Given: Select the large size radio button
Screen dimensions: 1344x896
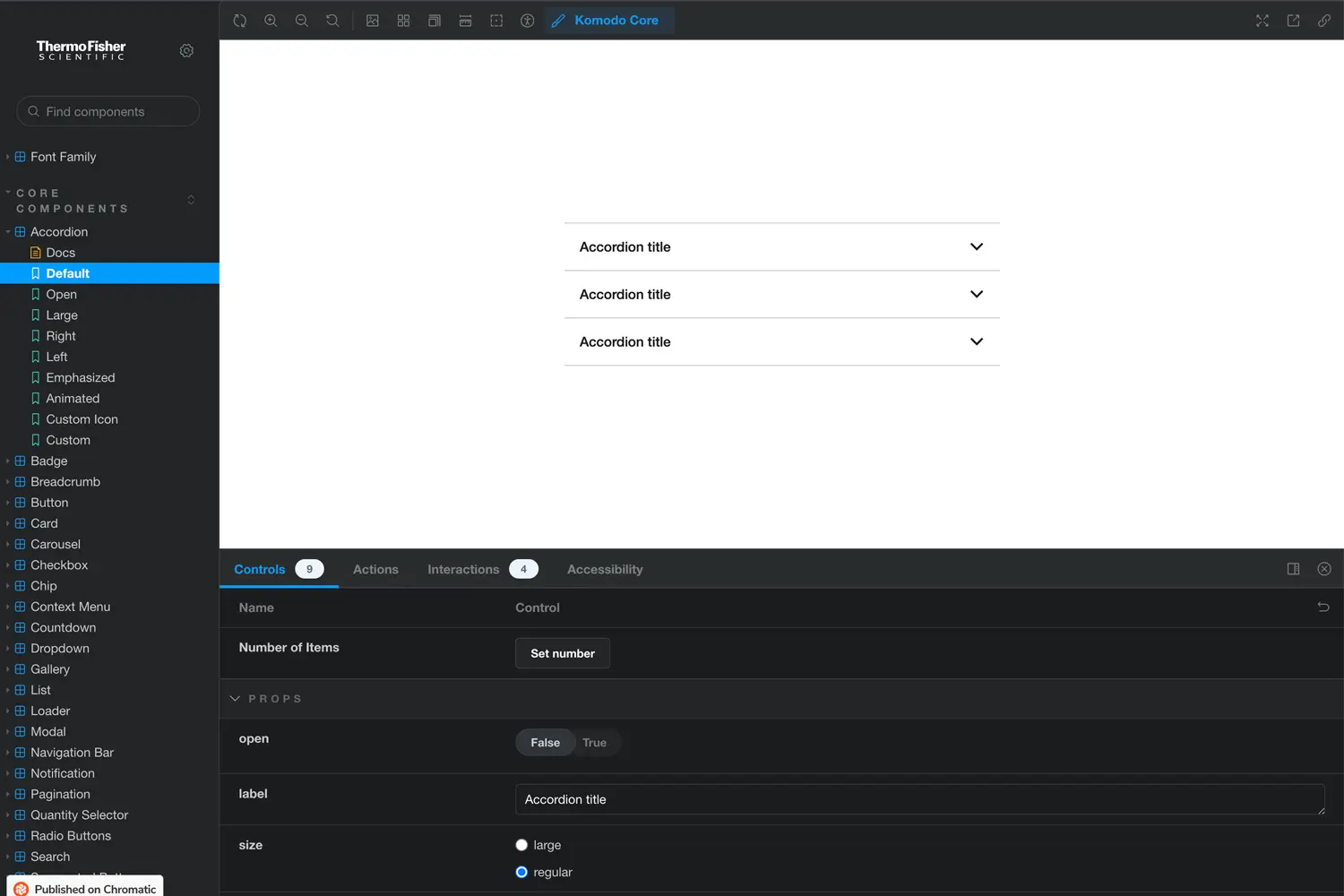Looking at the screenshot, I should pyautogui.click(x=521, y=845).
